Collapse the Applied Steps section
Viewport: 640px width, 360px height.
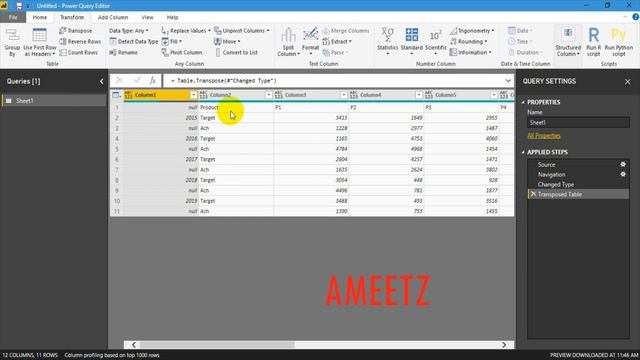[523, 152]
